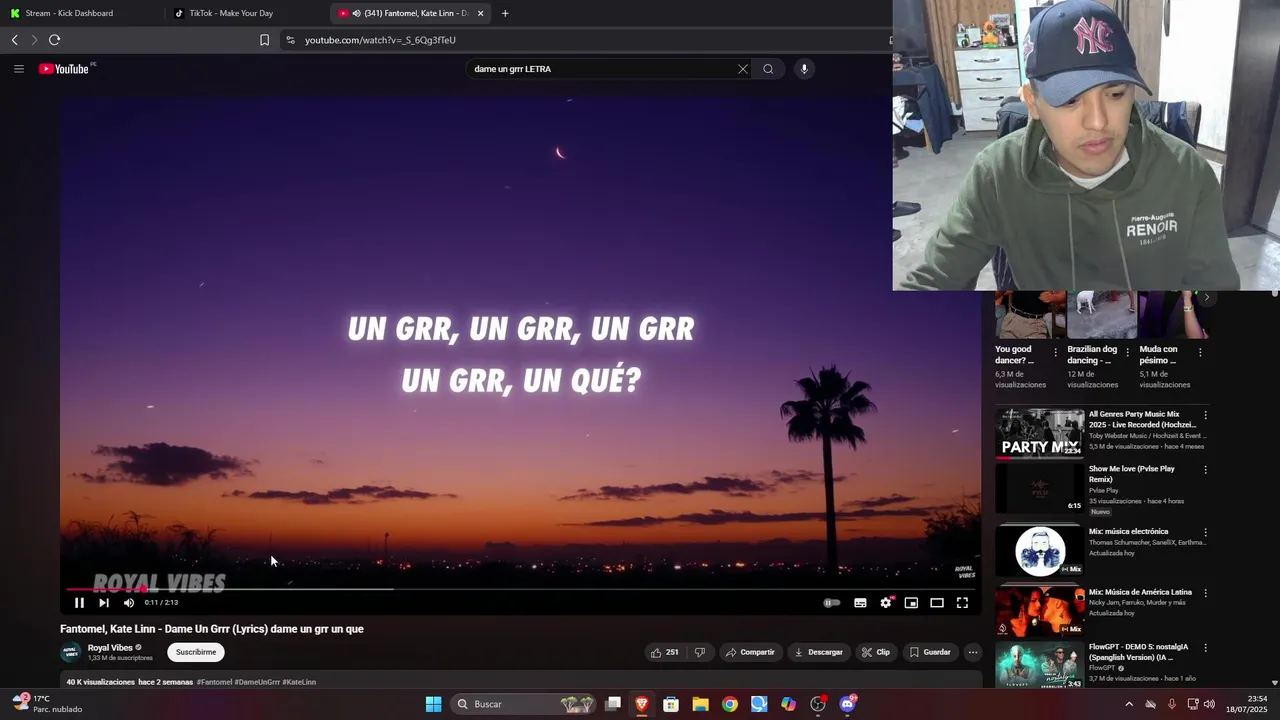Click the taskbar Buscar search box
1280x720 pixels.
pyautogui.click(x=523, y=704)
